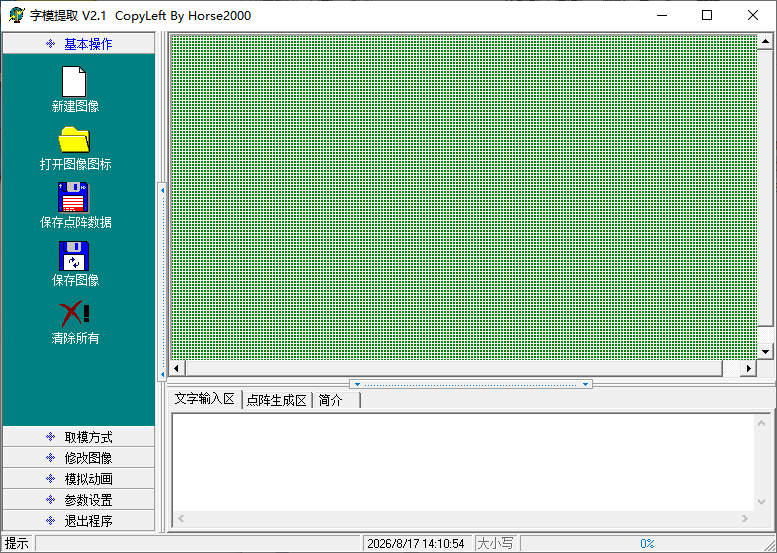Click the 清除所有 red X icon
The width and height of the screenshot is (777, 553).
[x=74, y=314]
